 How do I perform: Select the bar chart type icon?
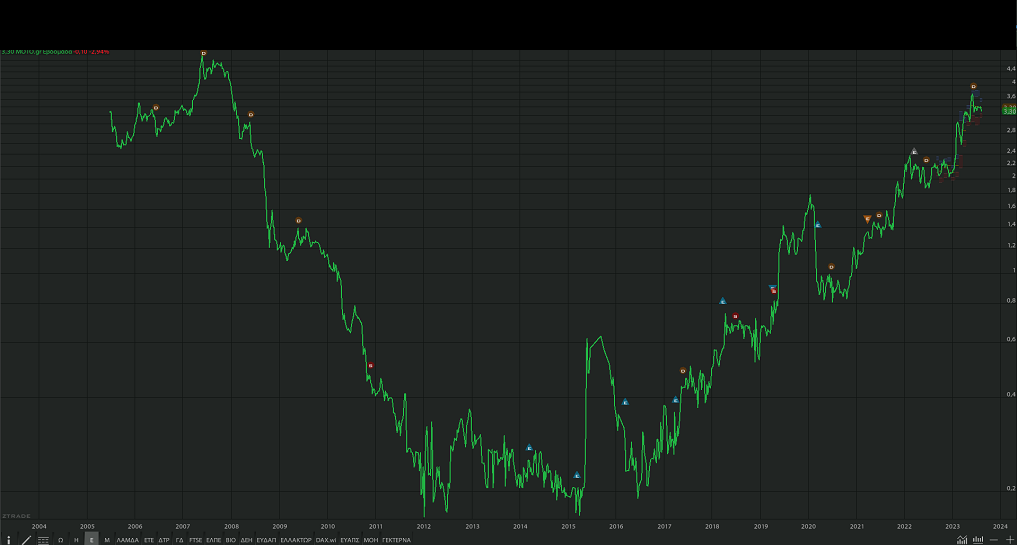pos(978,540)
